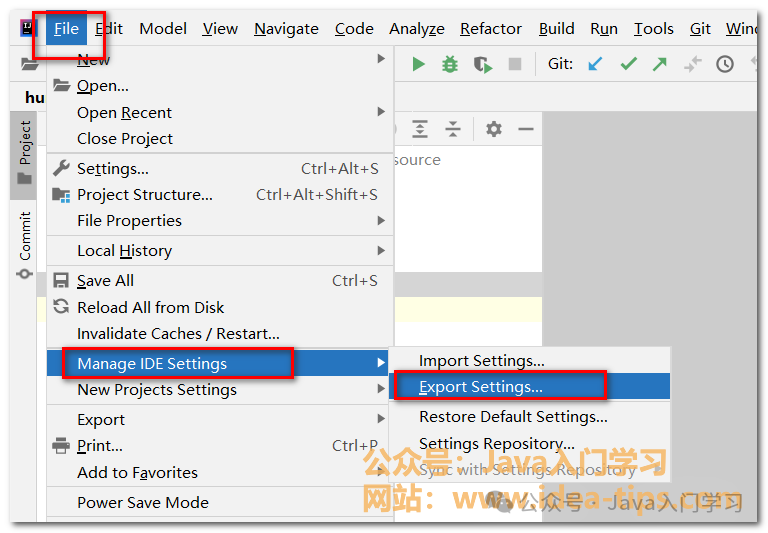Screen dimensions: 768x533
Task: Expand the File Properties submenu
Action: [220, 220]
